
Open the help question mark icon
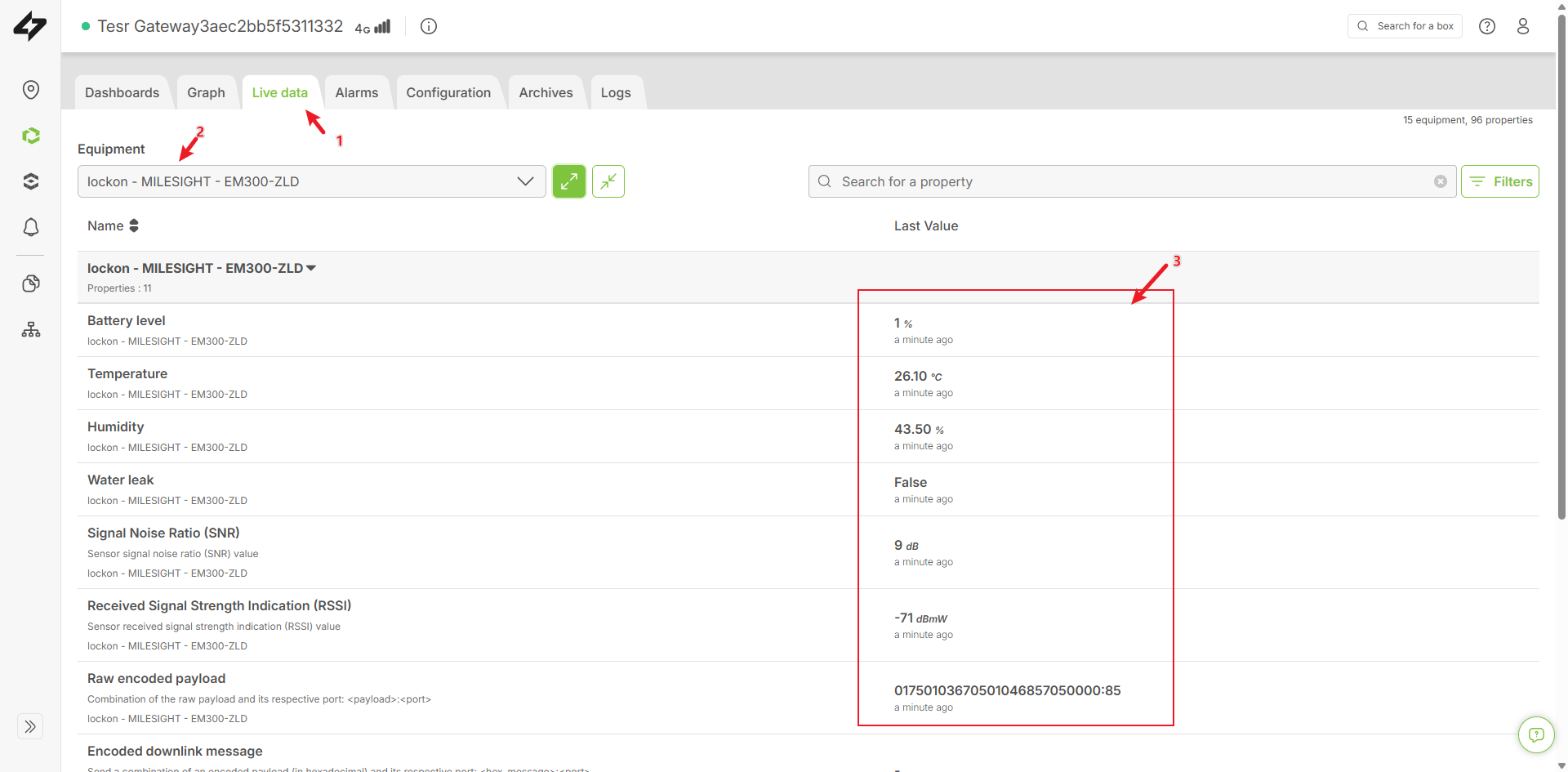coord(1487,26)
